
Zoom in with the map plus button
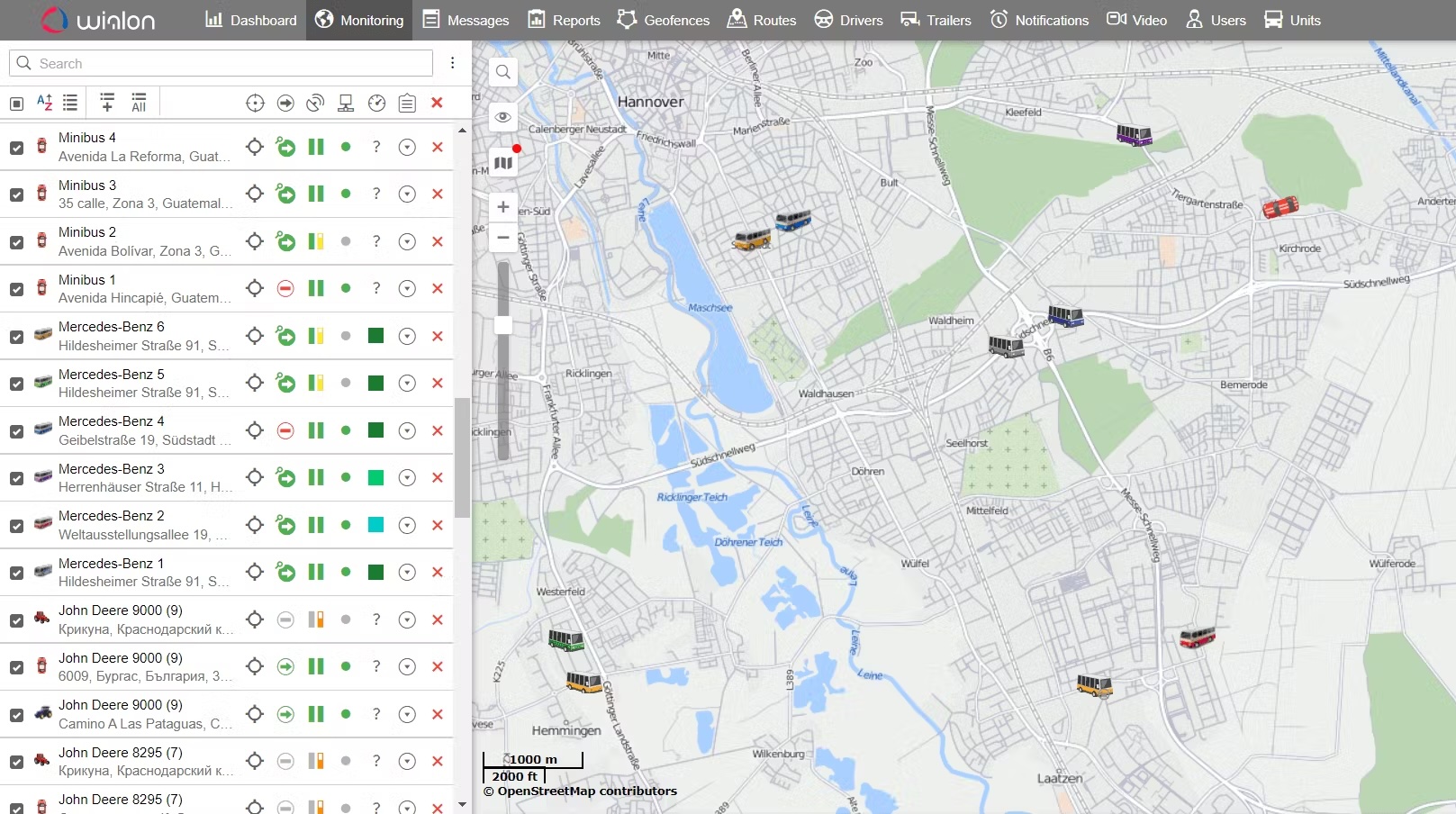tap(503, 207)
